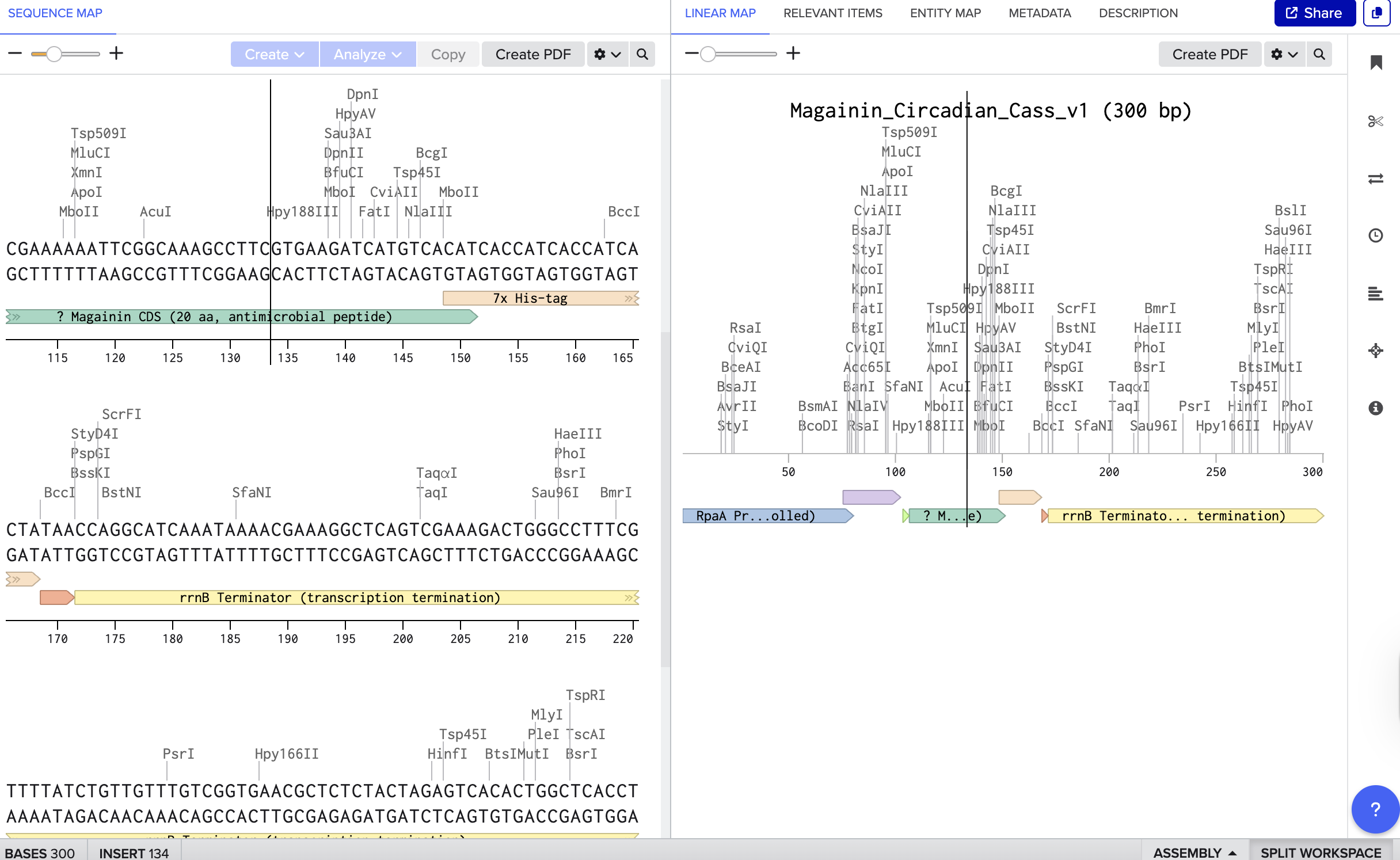Open linear map gear settings dropdown
The height and width of the screenshot is (860, 1400).
click(x=1284, y=54)
